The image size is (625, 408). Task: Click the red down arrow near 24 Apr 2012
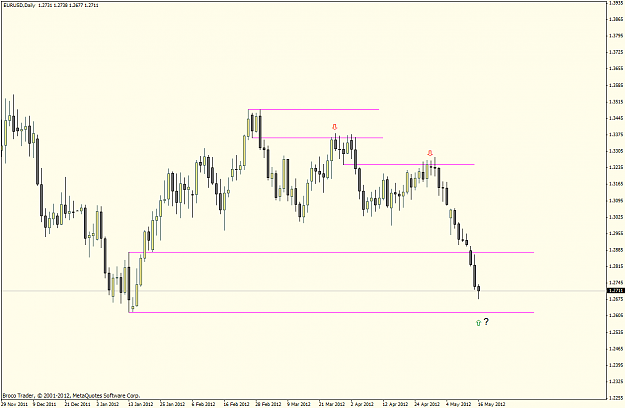(x=430, y=153)
